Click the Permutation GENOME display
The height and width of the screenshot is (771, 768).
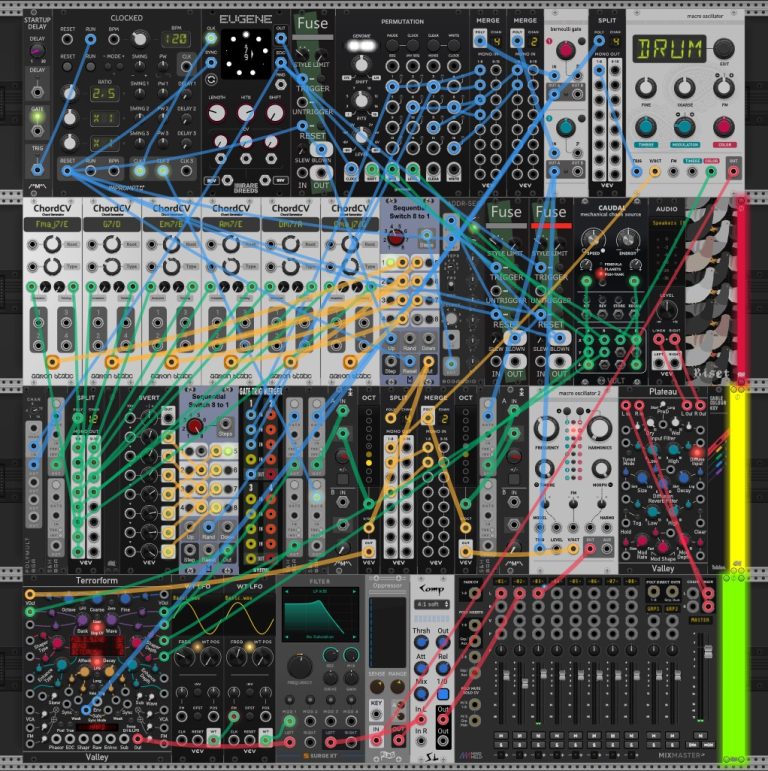coord(361,46)
